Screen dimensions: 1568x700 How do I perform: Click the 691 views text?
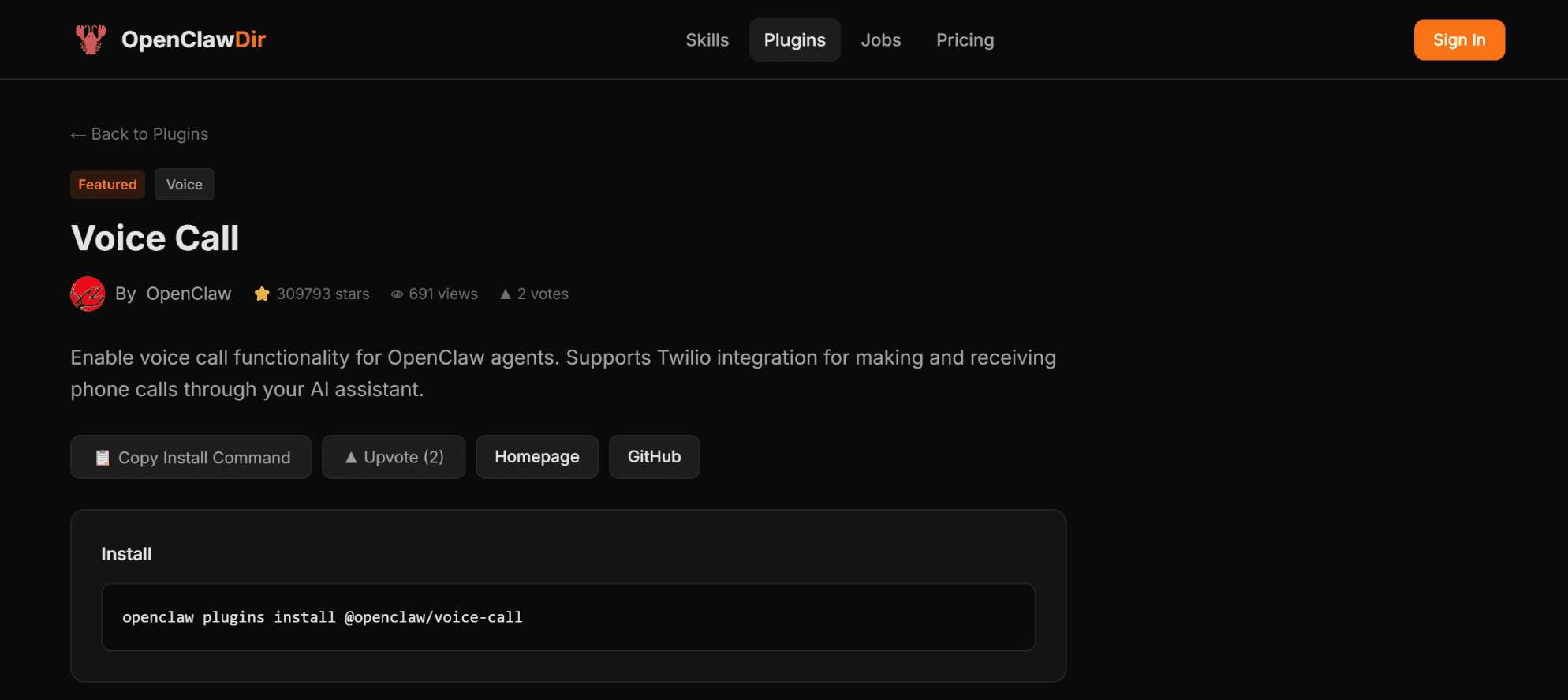pos(443,294)
